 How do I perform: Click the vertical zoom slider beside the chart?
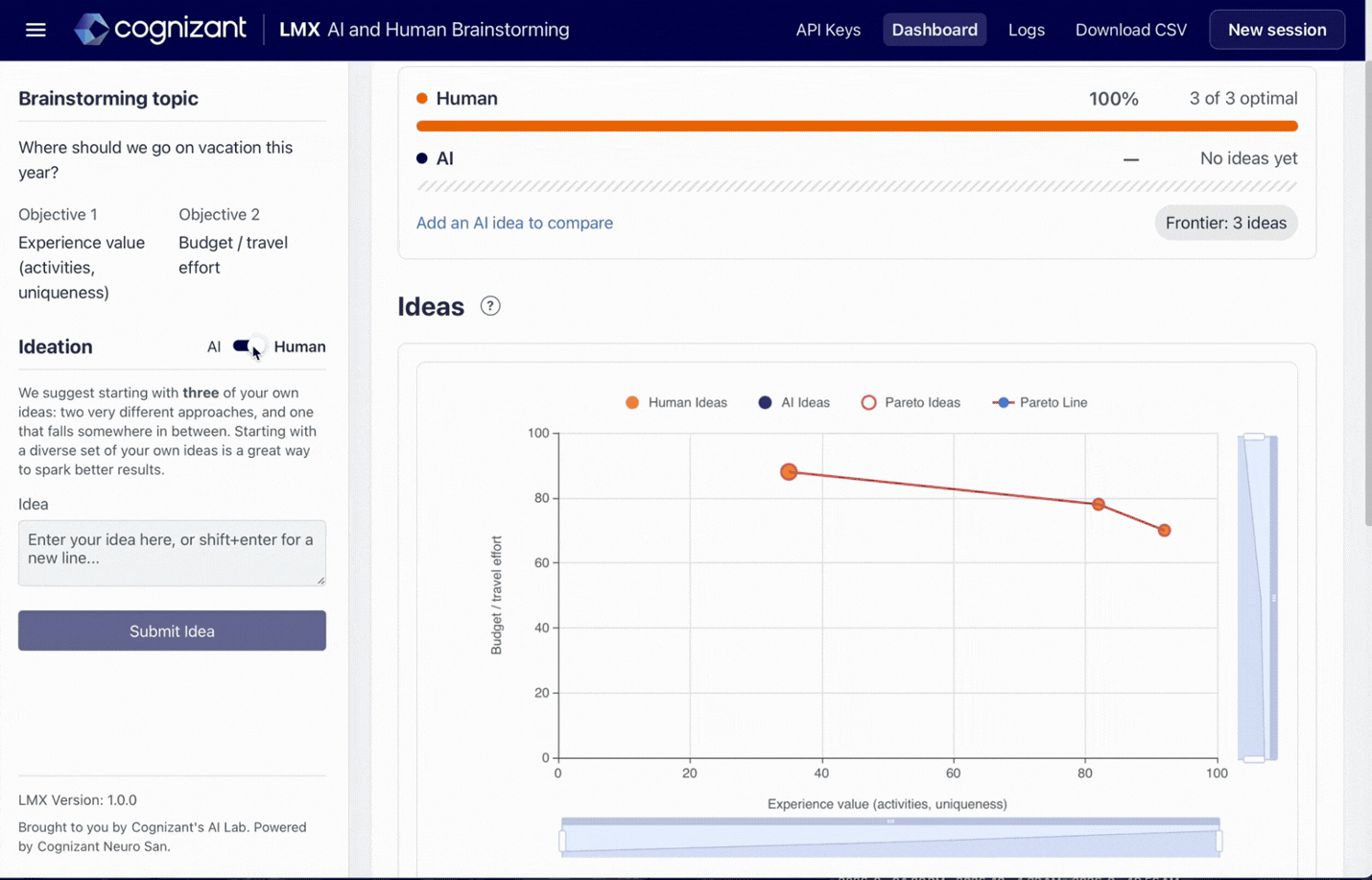pyautogui.click(x=1257, y=598)
